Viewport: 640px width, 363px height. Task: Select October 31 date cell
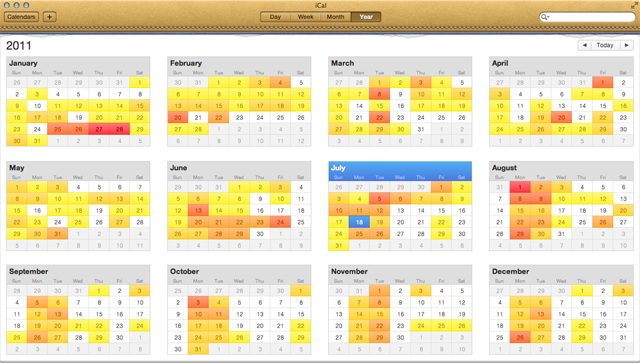(198, 349)
